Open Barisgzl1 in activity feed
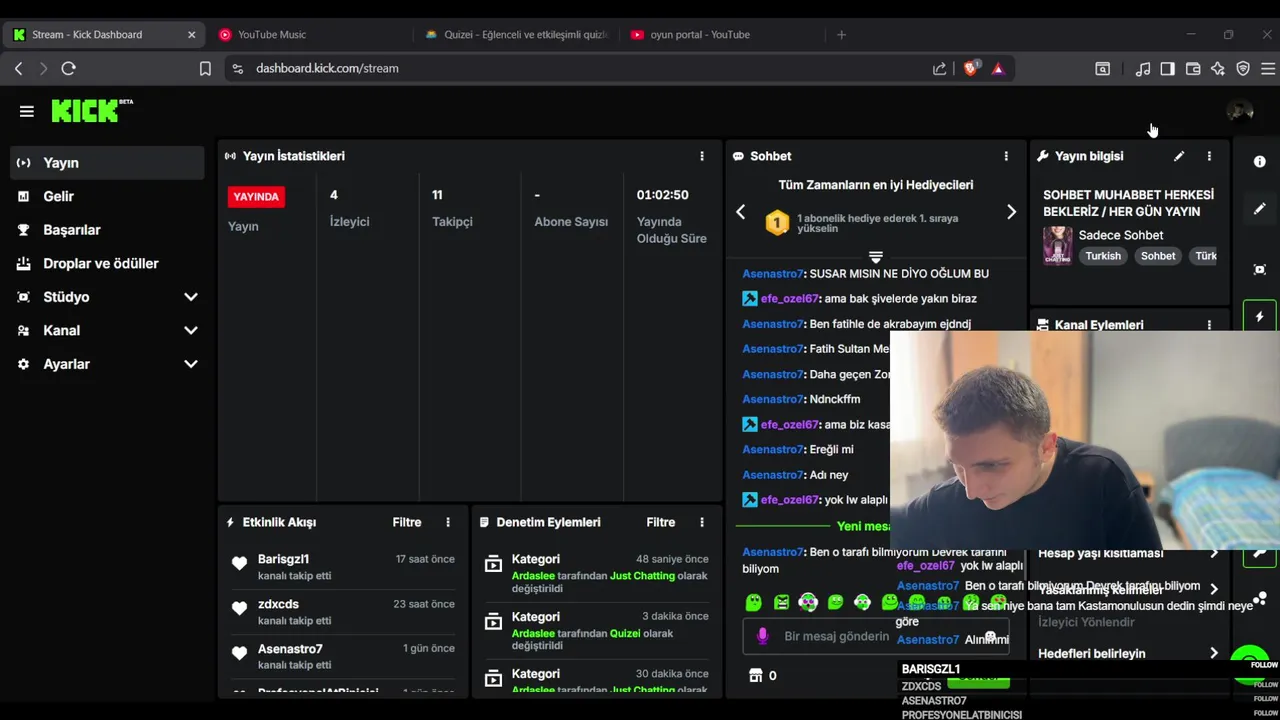1280x720 pixels. point(283,559)
